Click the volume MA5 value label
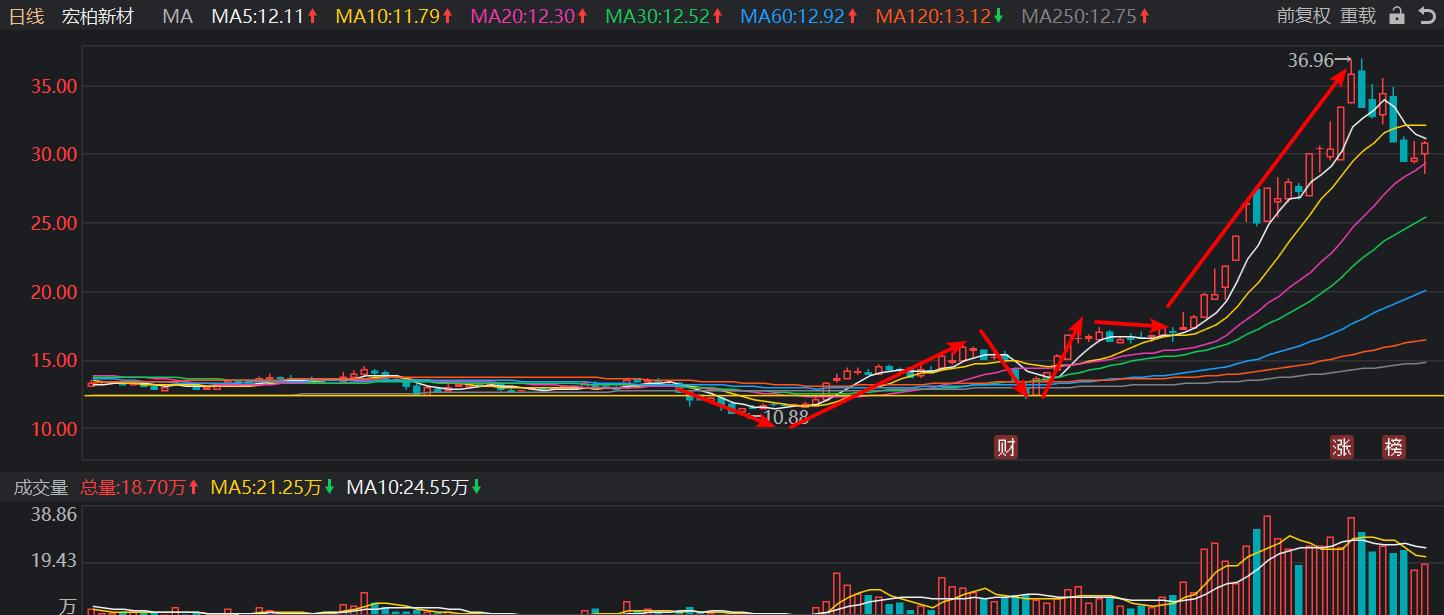This screenshot has height=615, width=1444. coord(267,489)
